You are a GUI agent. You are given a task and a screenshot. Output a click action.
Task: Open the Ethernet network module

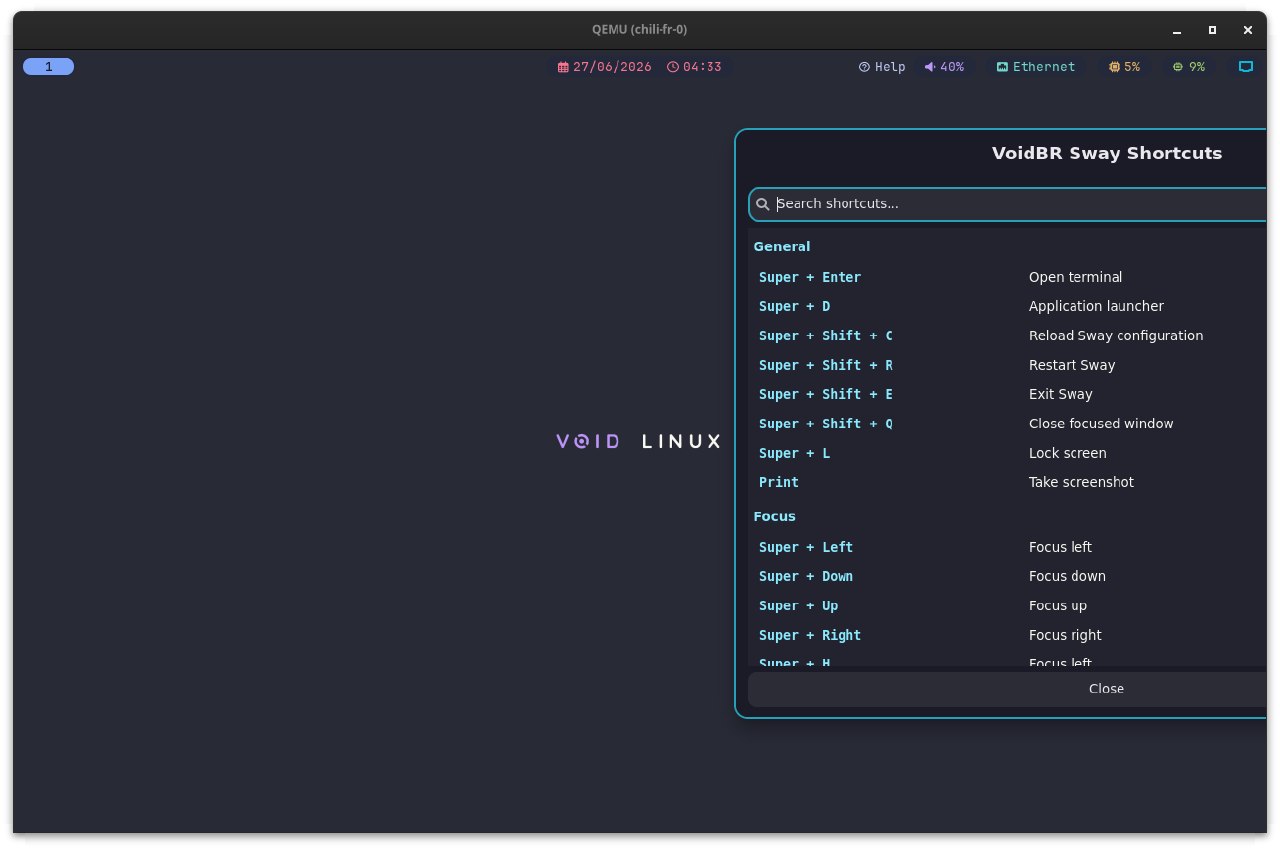[x=1036, y=67]
